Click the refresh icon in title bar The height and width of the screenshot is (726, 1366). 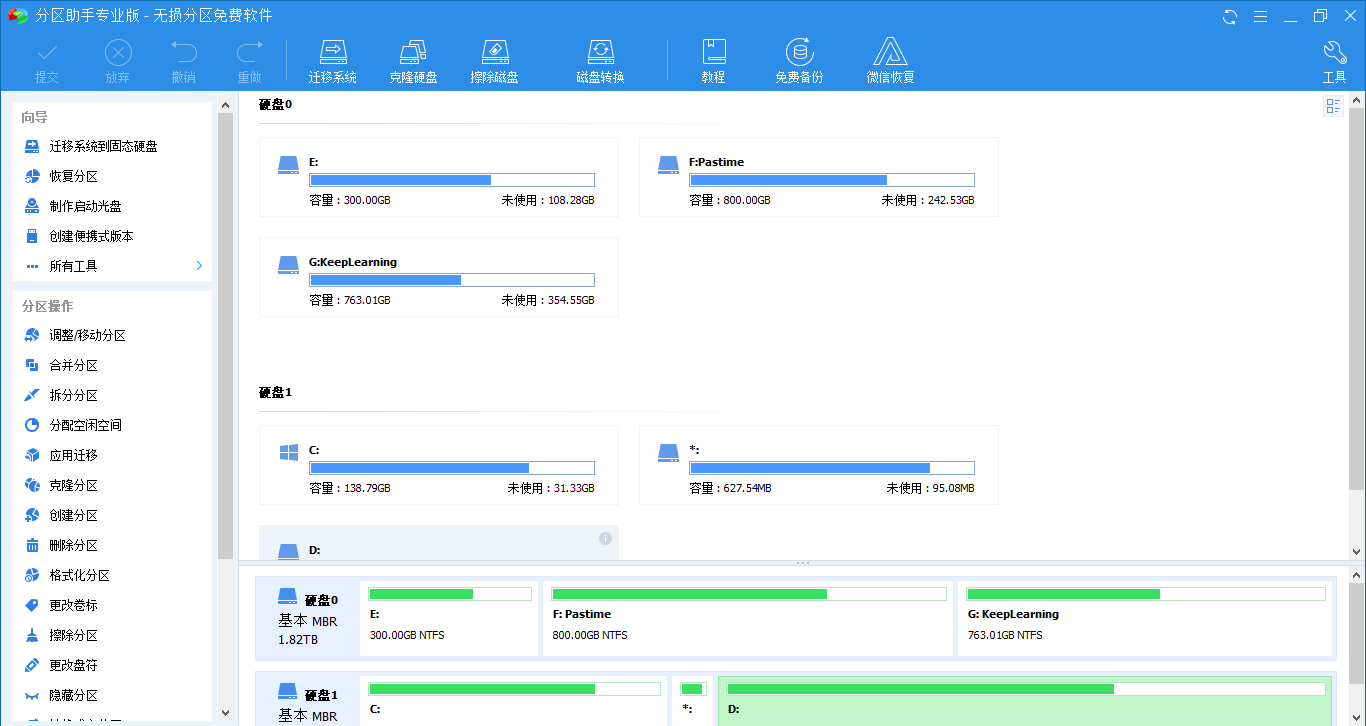[x=1230, y=16]
